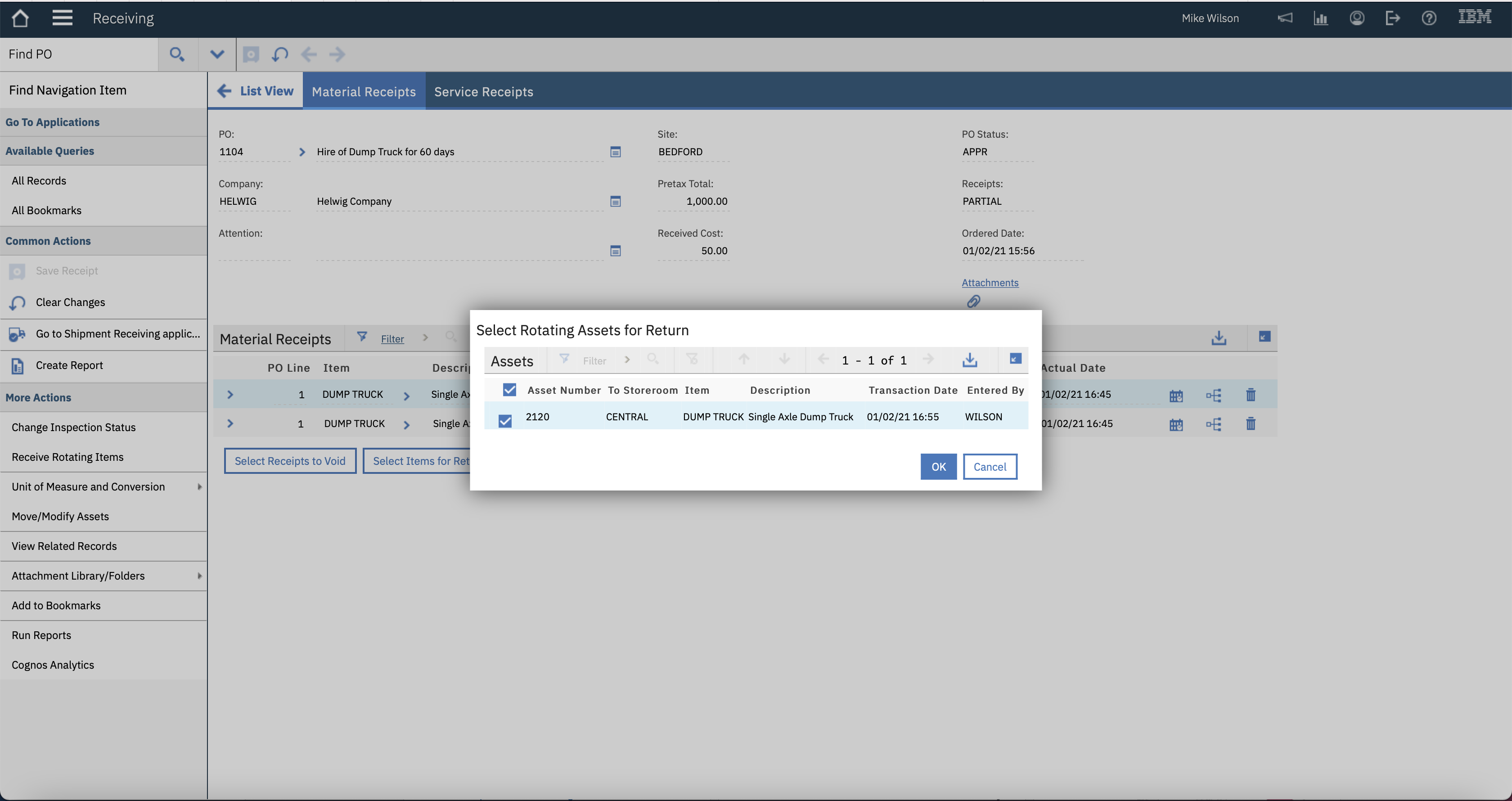Image resolution: width=1512 pixels, height=801 pixels.
Task: Switch to the Service Receipts tab
Action: (483, 91)
